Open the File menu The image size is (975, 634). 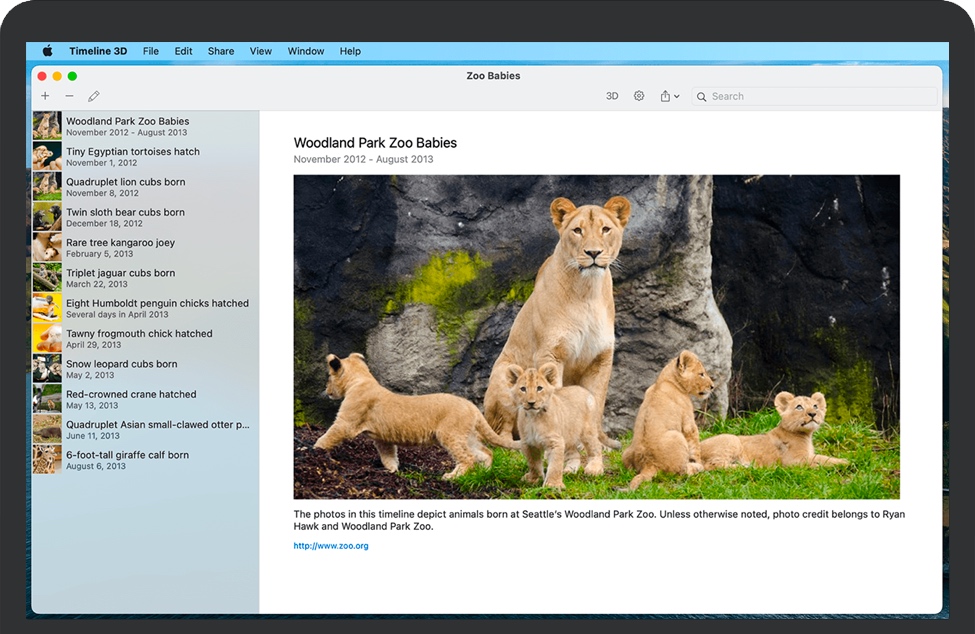[151, 51]
